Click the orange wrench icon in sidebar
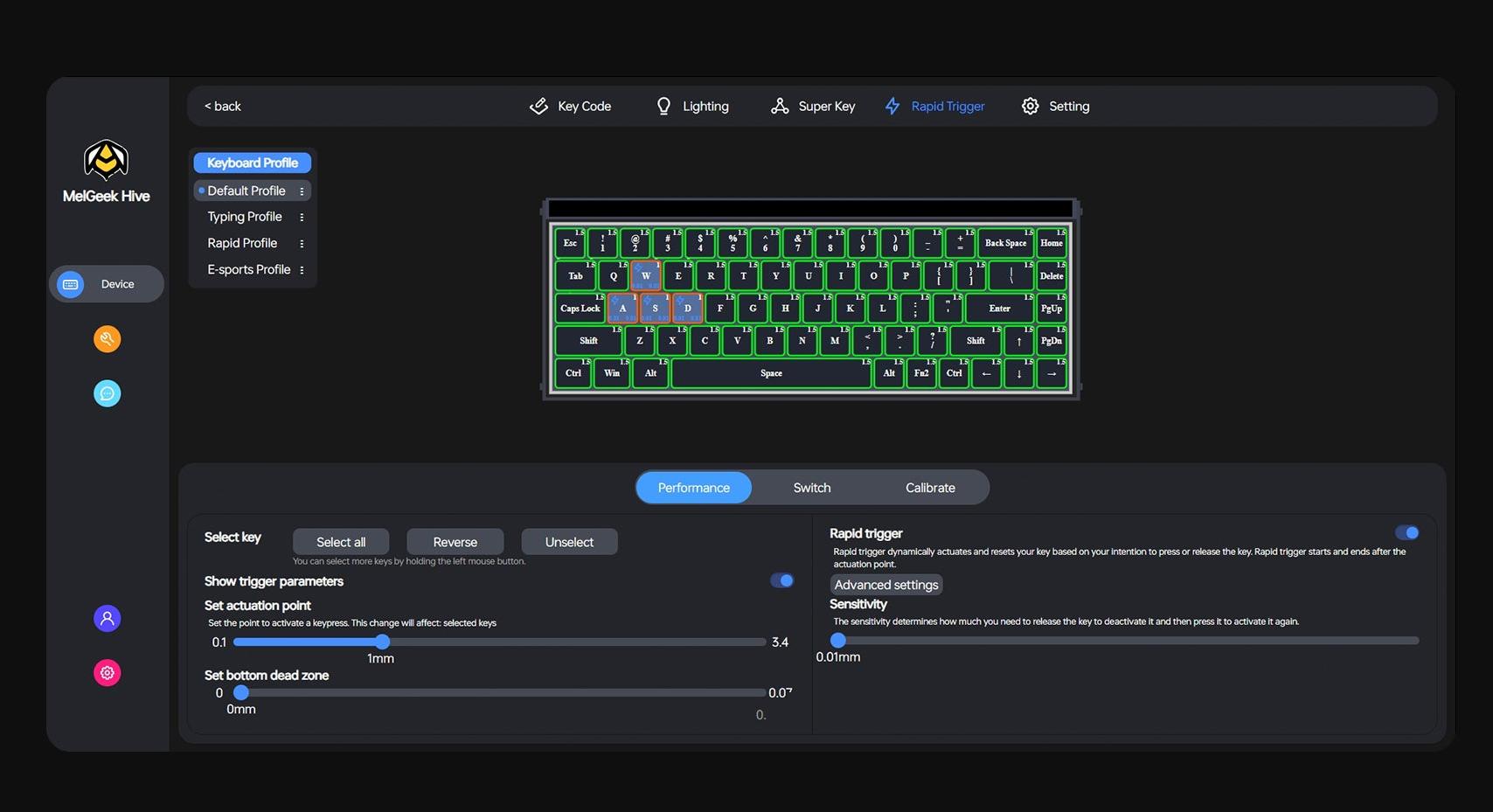This screenshot has height=812, width=1493. tap(107, 339)
